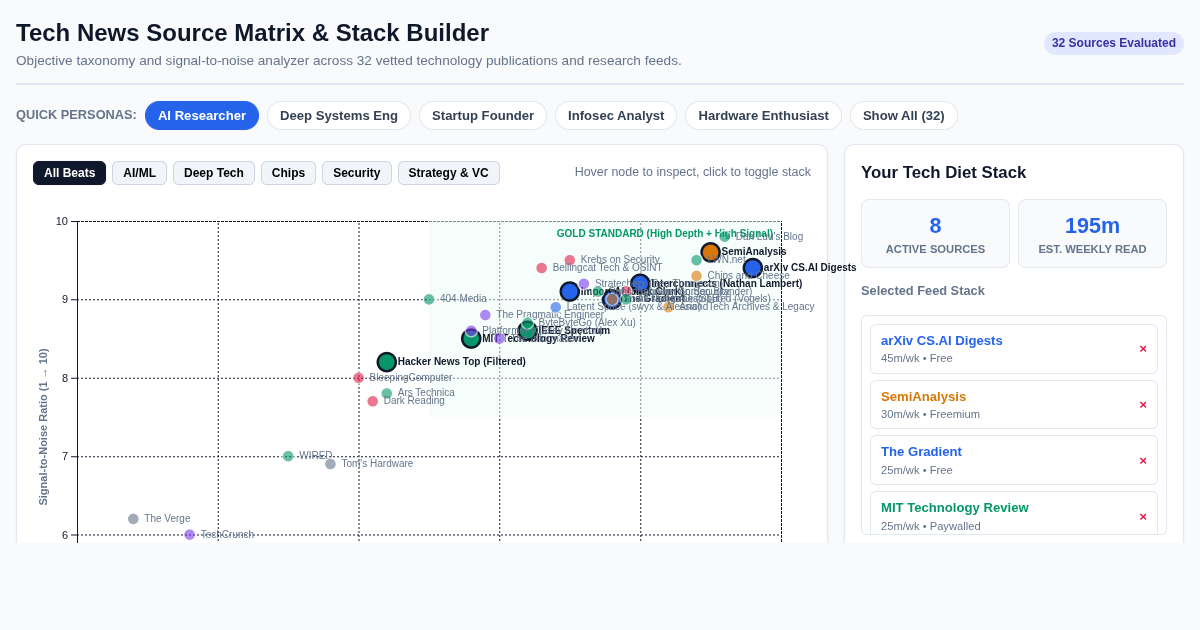Viewport: 1200px width, 630px height.
Task: Click the LWN.net green dot
Action: pyautogui.click(x=697, y=260)
